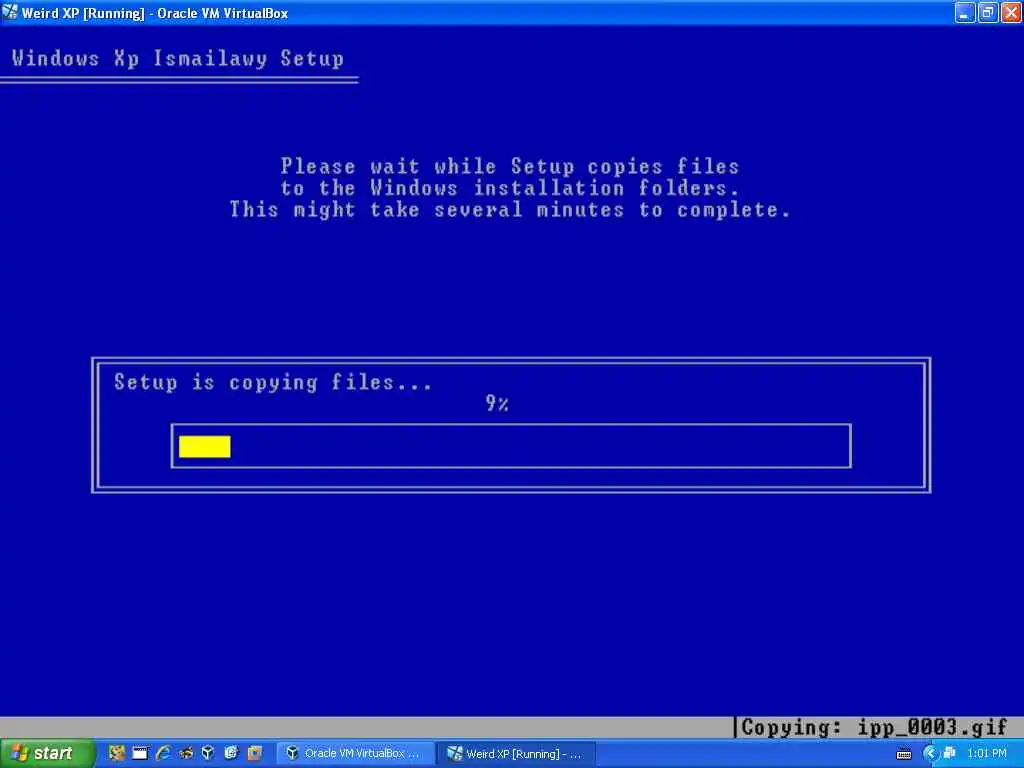Screen dimensions: 1024x768
Task: Click 'Setup is copying files...' text
Action: (273, 382)
